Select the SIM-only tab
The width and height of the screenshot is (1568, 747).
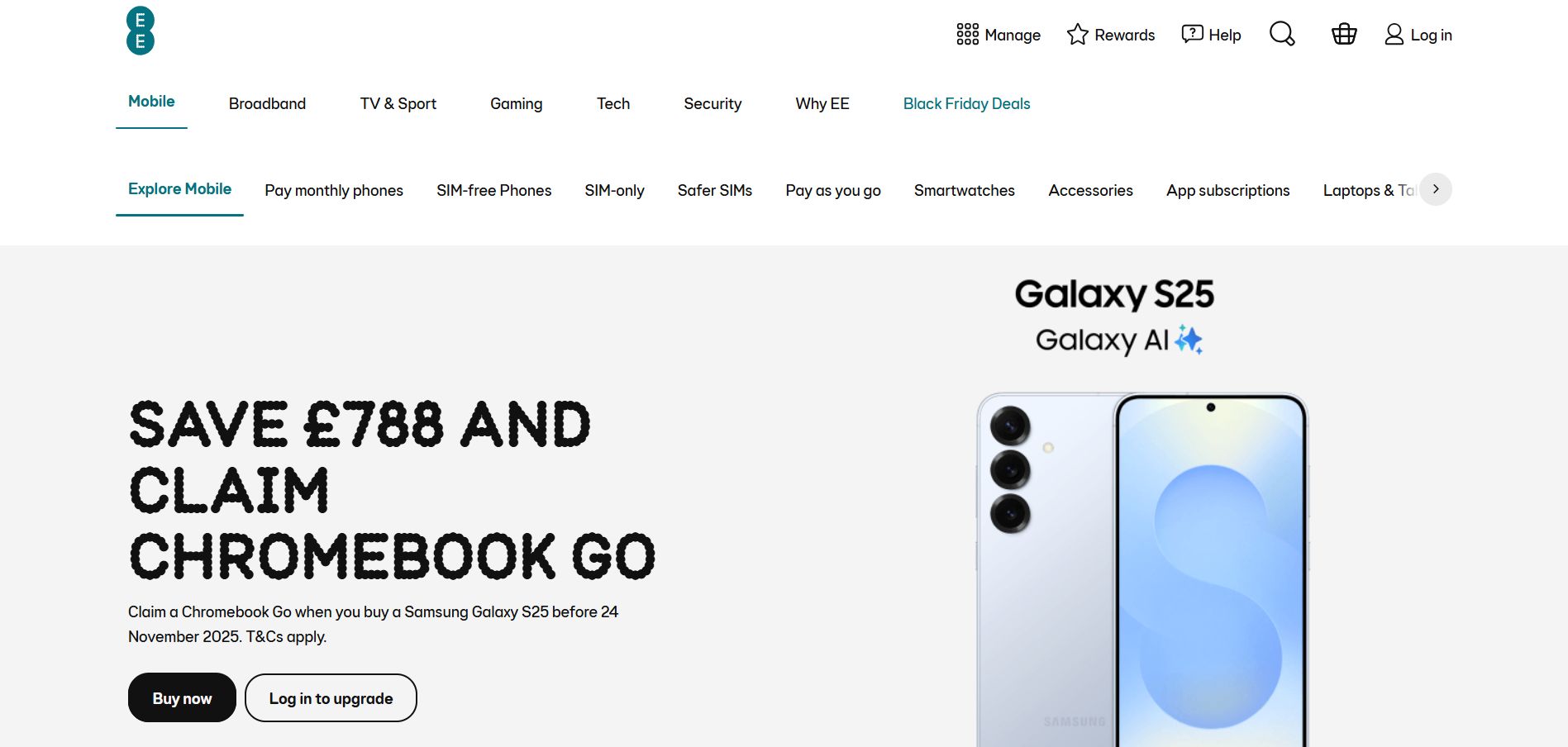coord(614,190)
